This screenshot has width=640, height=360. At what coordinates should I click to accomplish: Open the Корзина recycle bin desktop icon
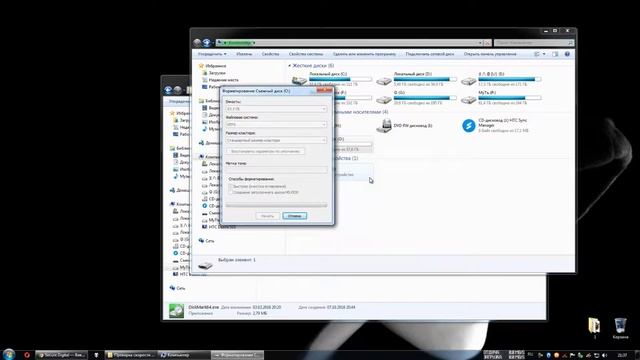tap(620, 325)
